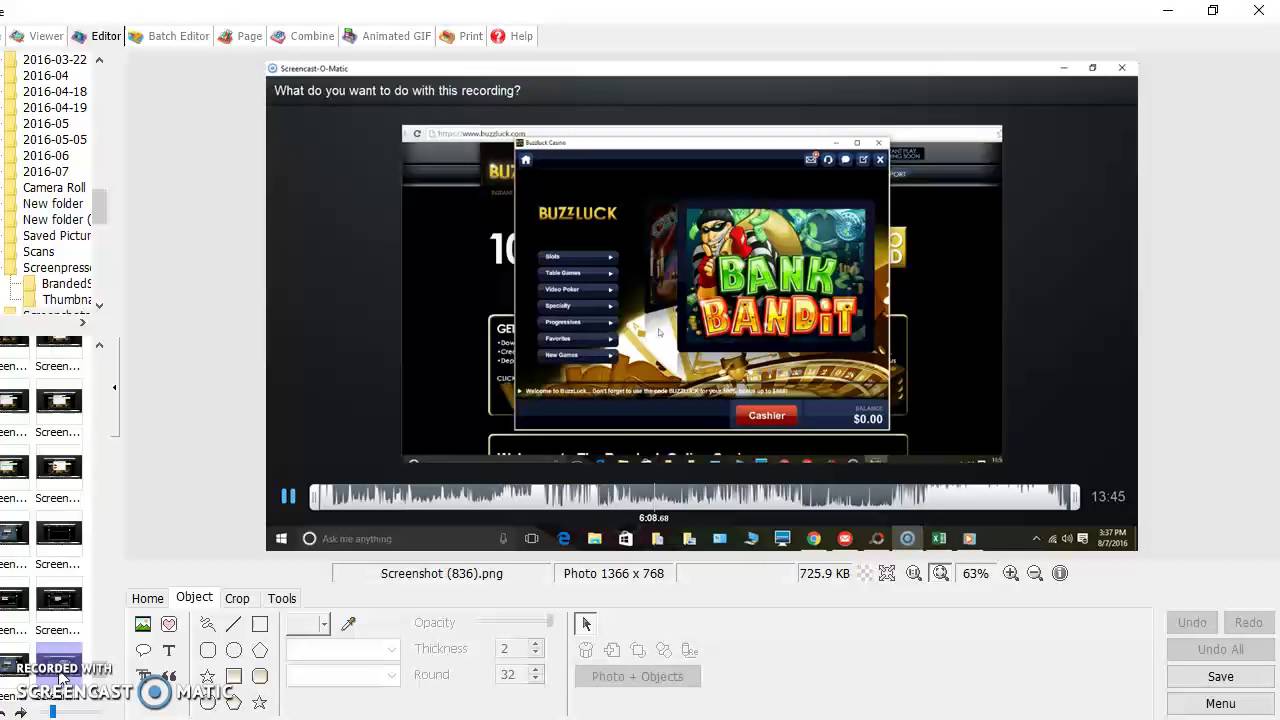Open image info with the i icon
Screen dimensions: 1280x720
1060,573
